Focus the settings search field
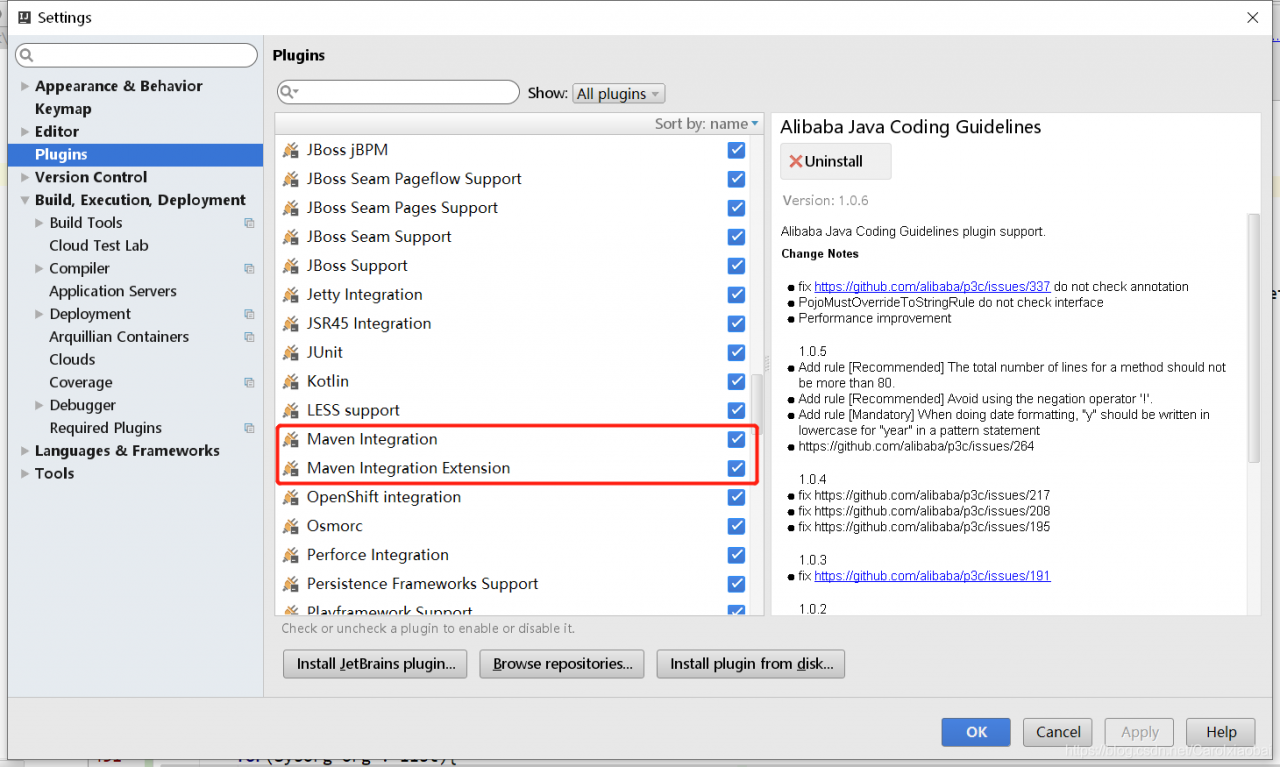The image size is (1280, 767). point(137,56)
